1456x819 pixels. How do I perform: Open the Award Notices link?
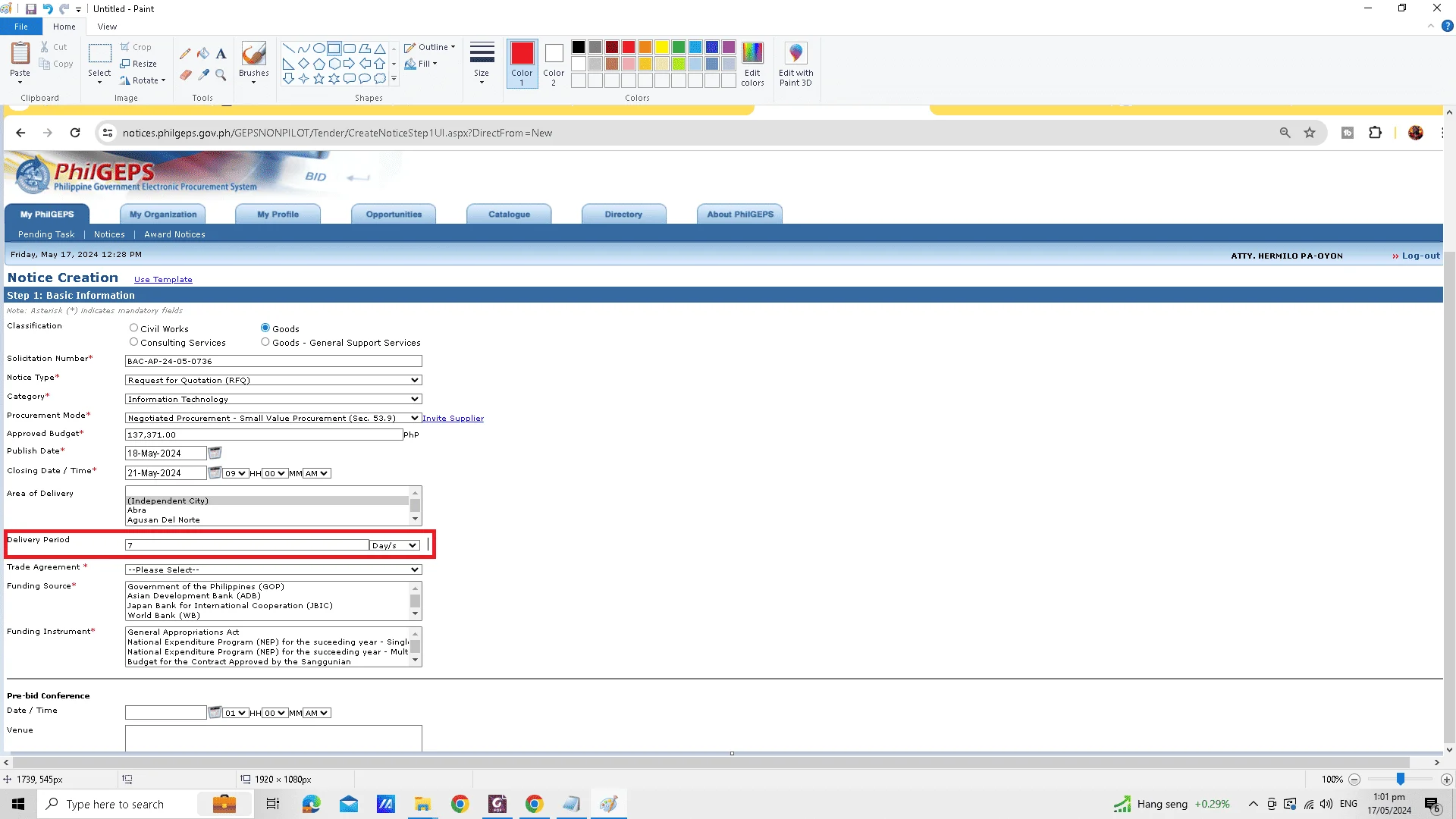[174, 234]
